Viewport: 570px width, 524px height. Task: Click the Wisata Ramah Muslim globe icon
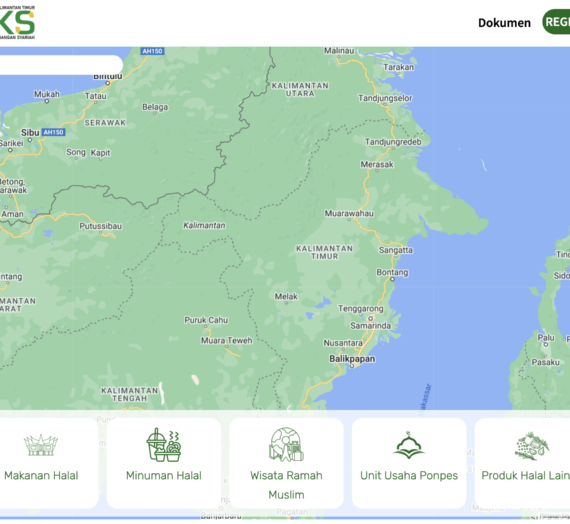286,444
